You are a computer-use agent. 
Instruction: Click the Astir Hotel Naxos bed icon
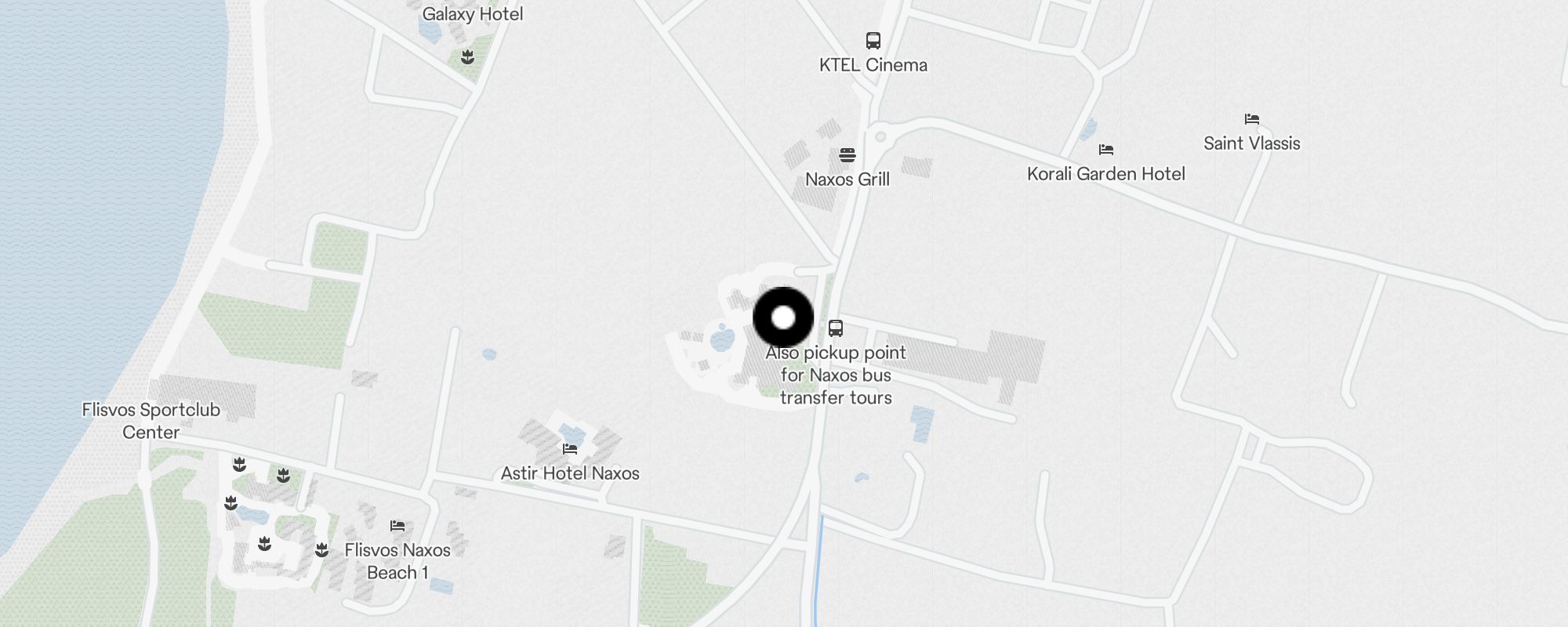pyautogui.click(x=570, y=449)
